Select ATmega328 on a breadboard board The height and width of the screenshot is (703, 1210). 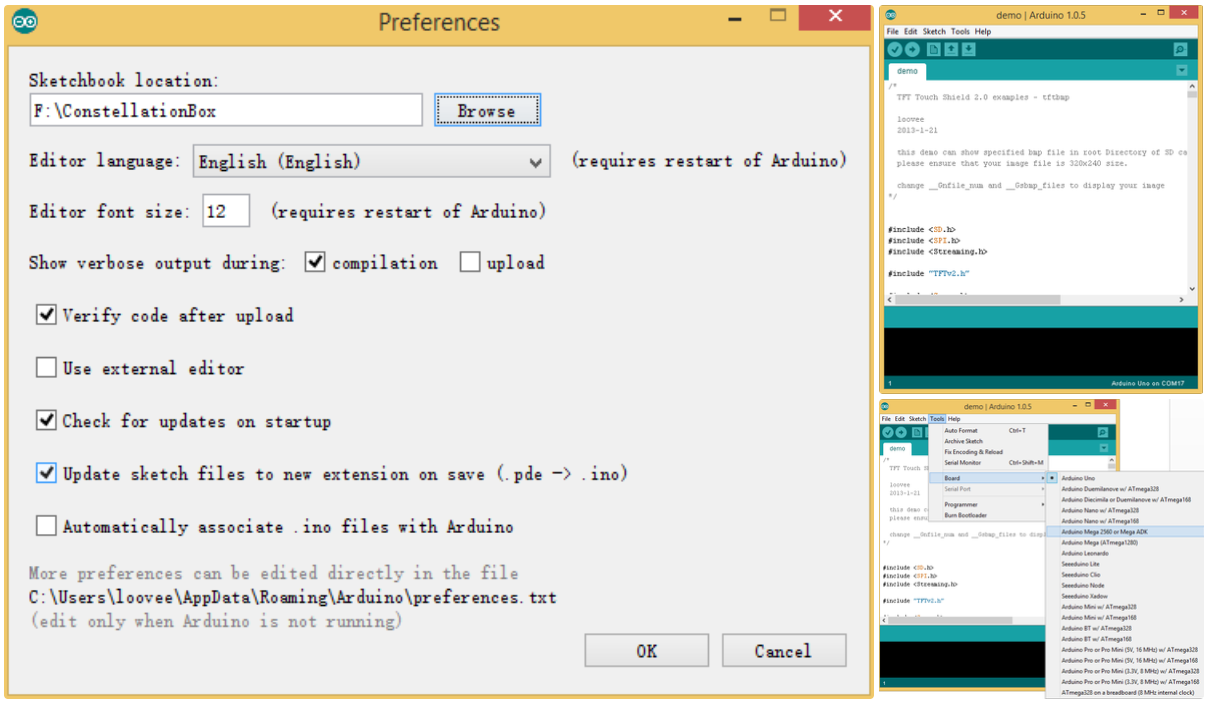tap(1125, 692)
